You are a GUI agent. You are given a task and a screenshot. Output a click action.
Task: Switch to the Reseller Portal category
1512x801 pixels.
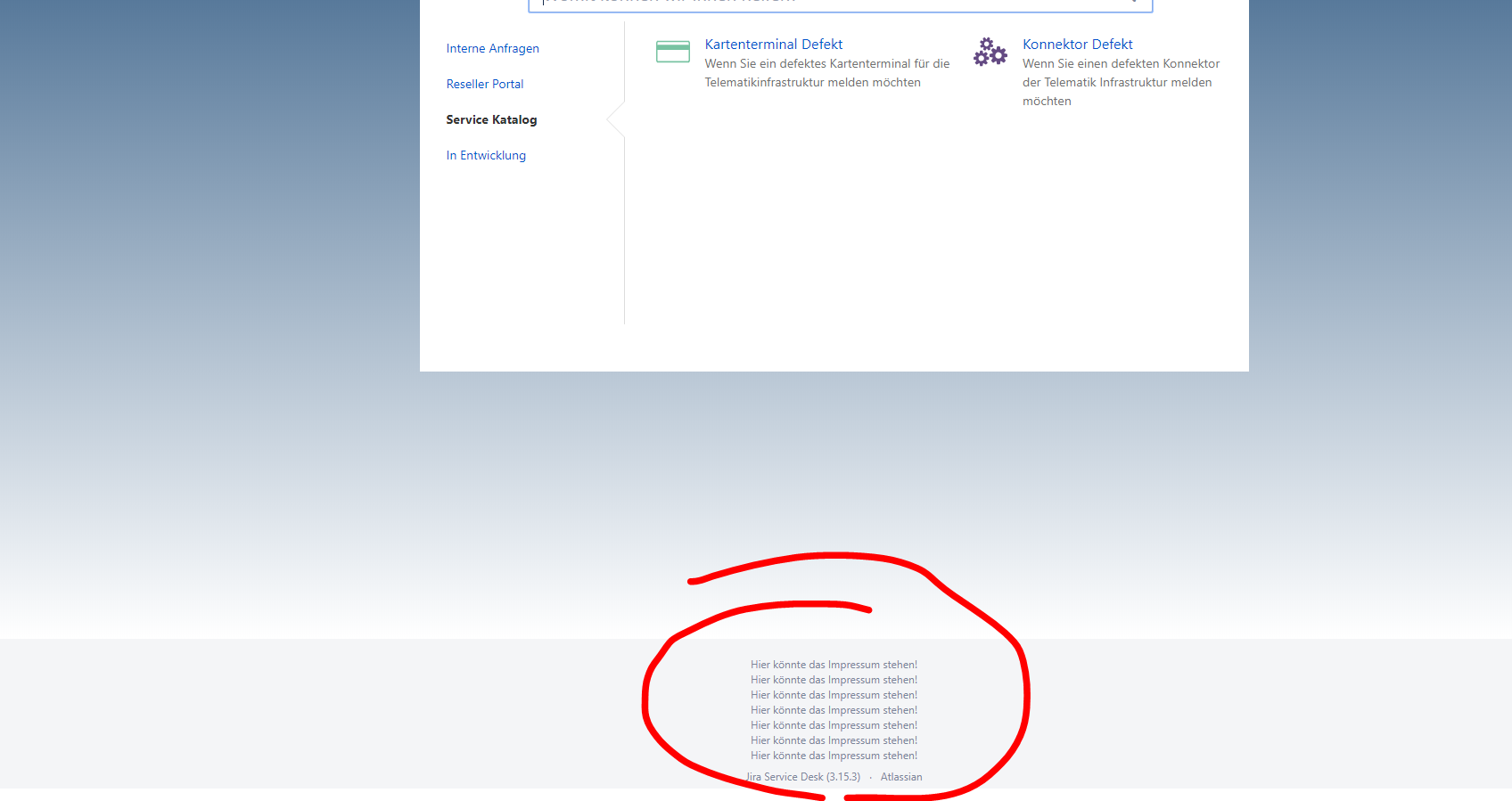pos(485,84)
